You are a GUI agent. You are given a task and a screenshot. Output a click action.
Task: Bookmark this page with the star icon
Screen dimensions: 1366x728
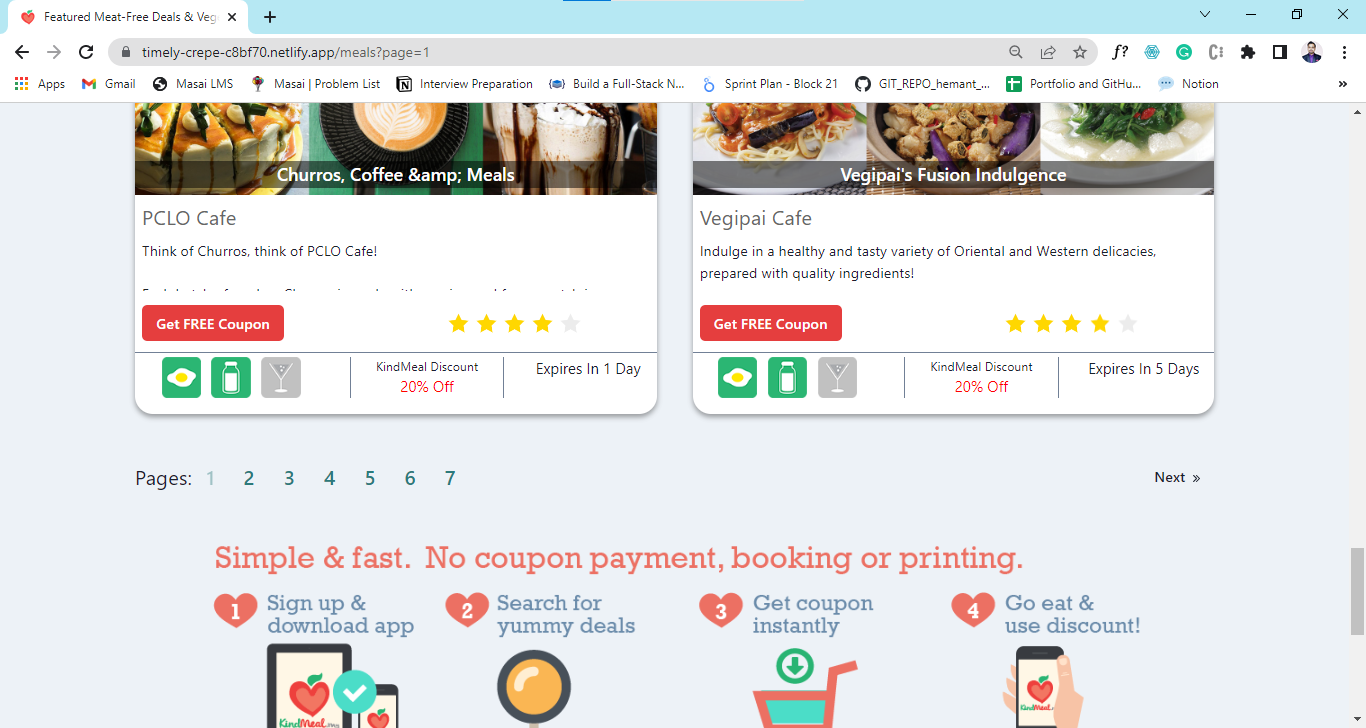[1080, 52]
